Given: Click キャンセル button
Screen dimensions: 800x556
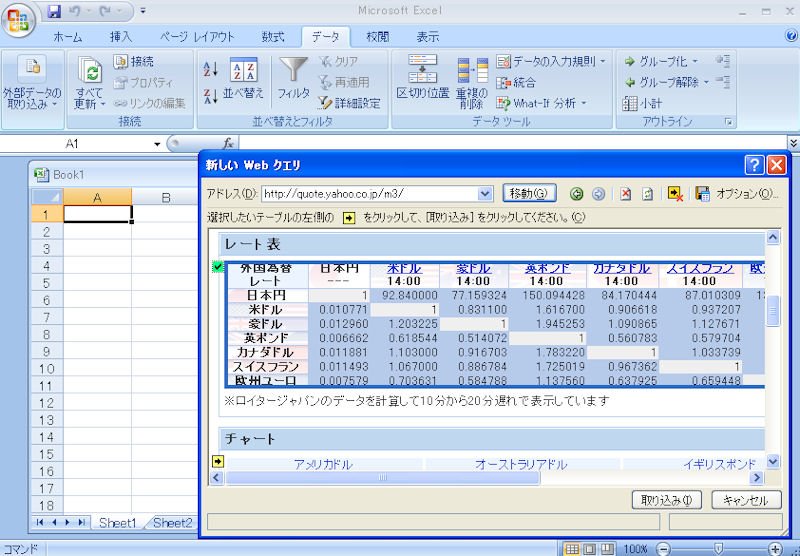Looking at the screenshot, I should [x=746, y=500].
